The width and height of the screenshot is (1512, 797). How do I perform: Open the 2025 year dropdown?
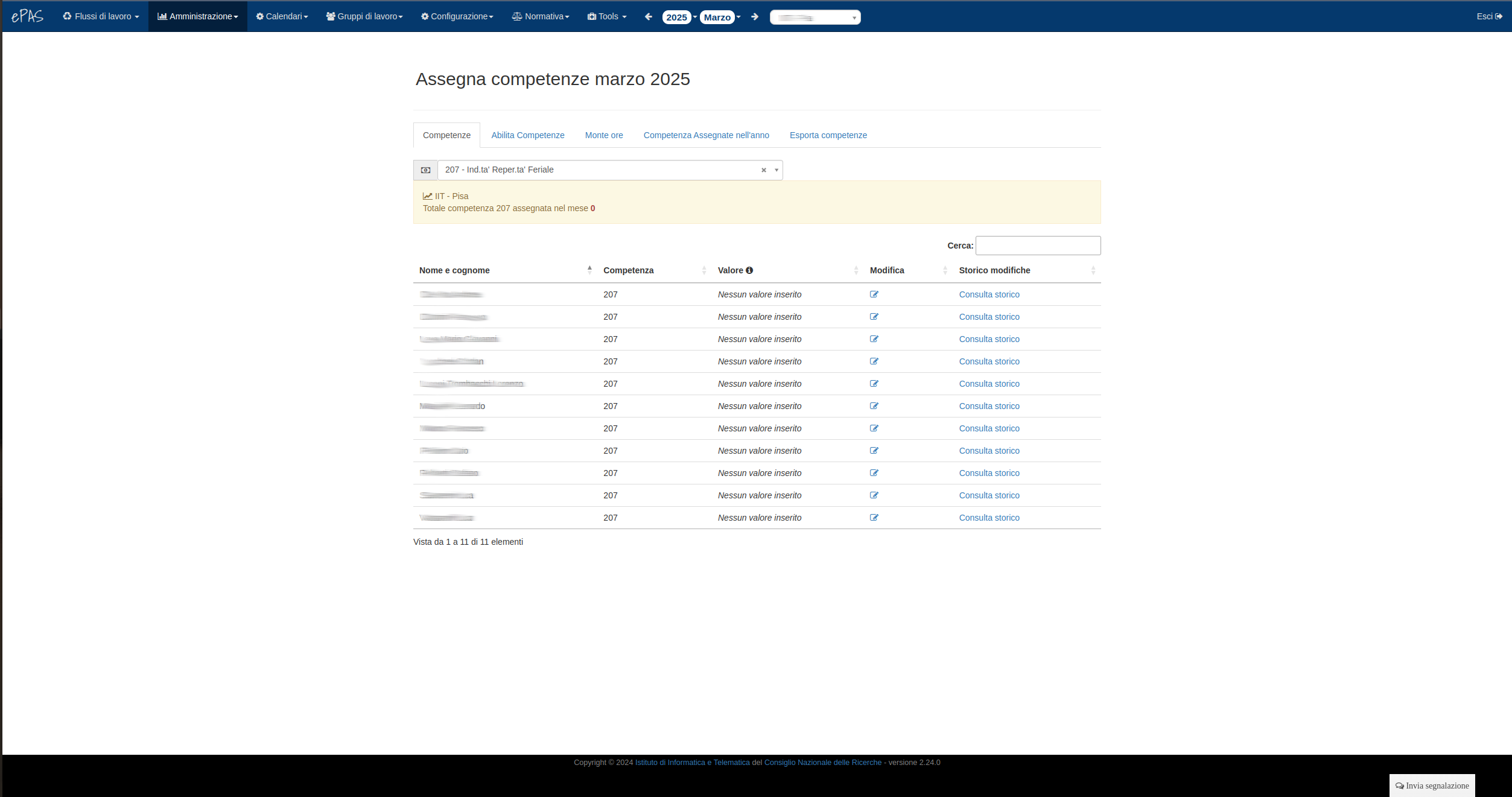677,17
